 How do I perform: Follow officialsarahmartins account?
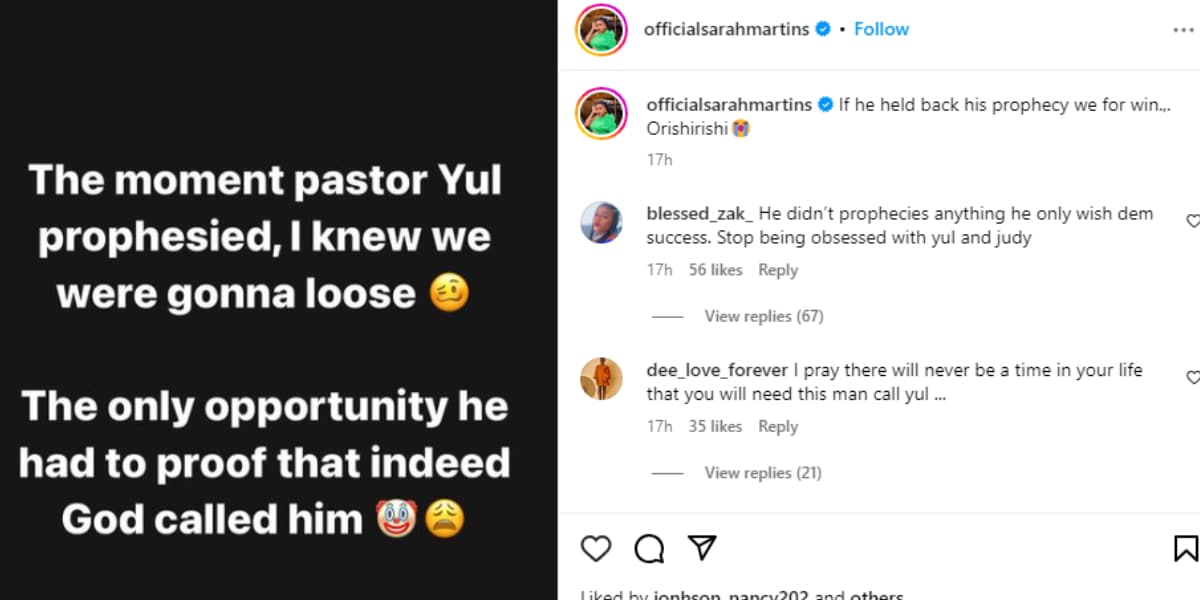[x=881, y=29]
